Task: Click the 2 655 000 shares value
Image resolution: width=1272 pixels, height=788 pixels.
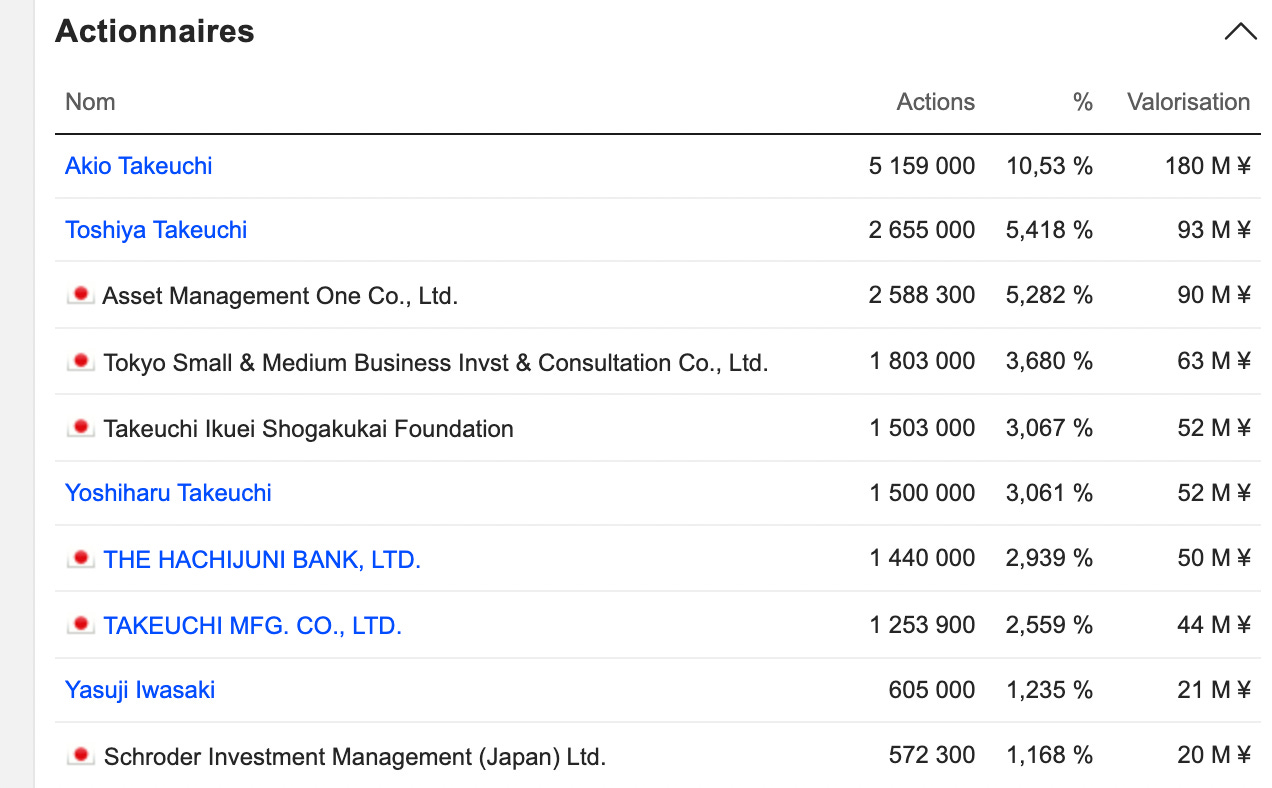Action: (x=922, y=230)
